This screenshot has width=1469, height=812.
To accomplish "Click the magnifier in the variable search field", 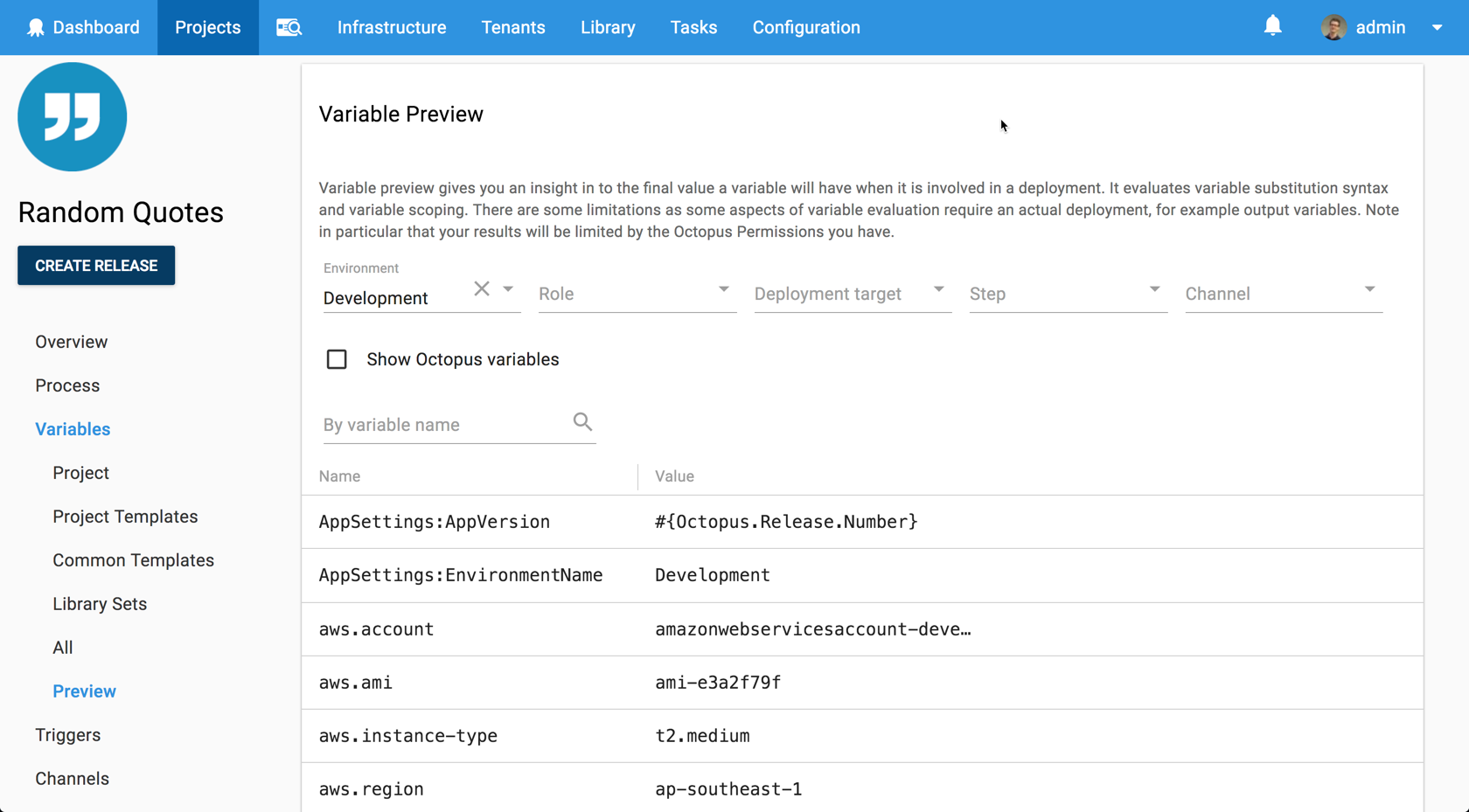I will tap(582, 422).
